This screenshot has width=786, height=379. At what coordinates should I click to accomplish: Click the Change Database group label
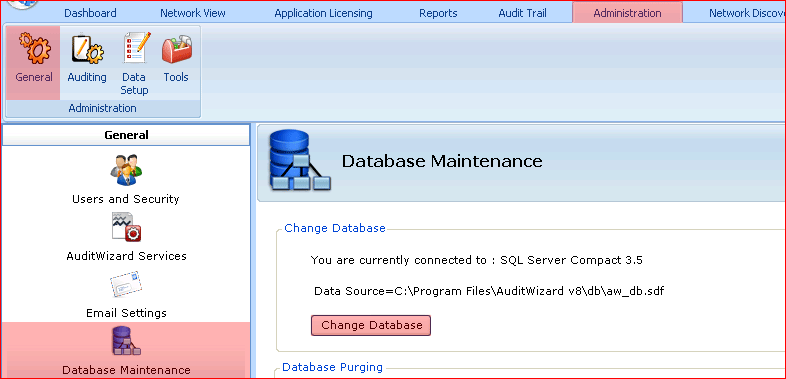coord(335,228)
